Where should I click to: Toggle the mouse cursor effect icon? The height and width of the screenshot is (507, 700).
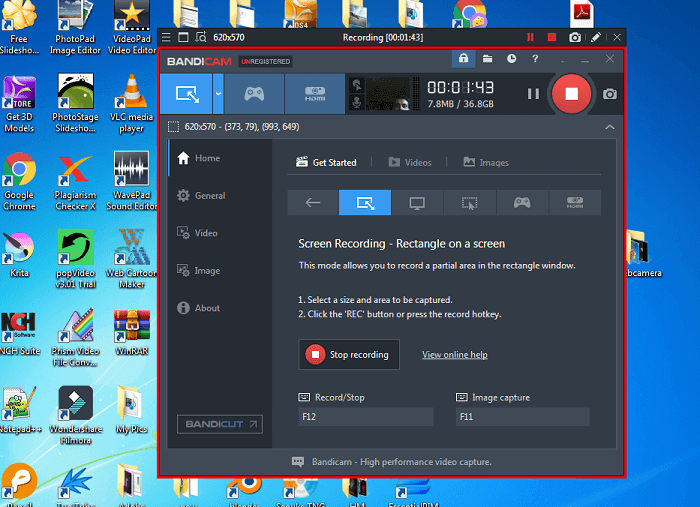tap(357, 85)
